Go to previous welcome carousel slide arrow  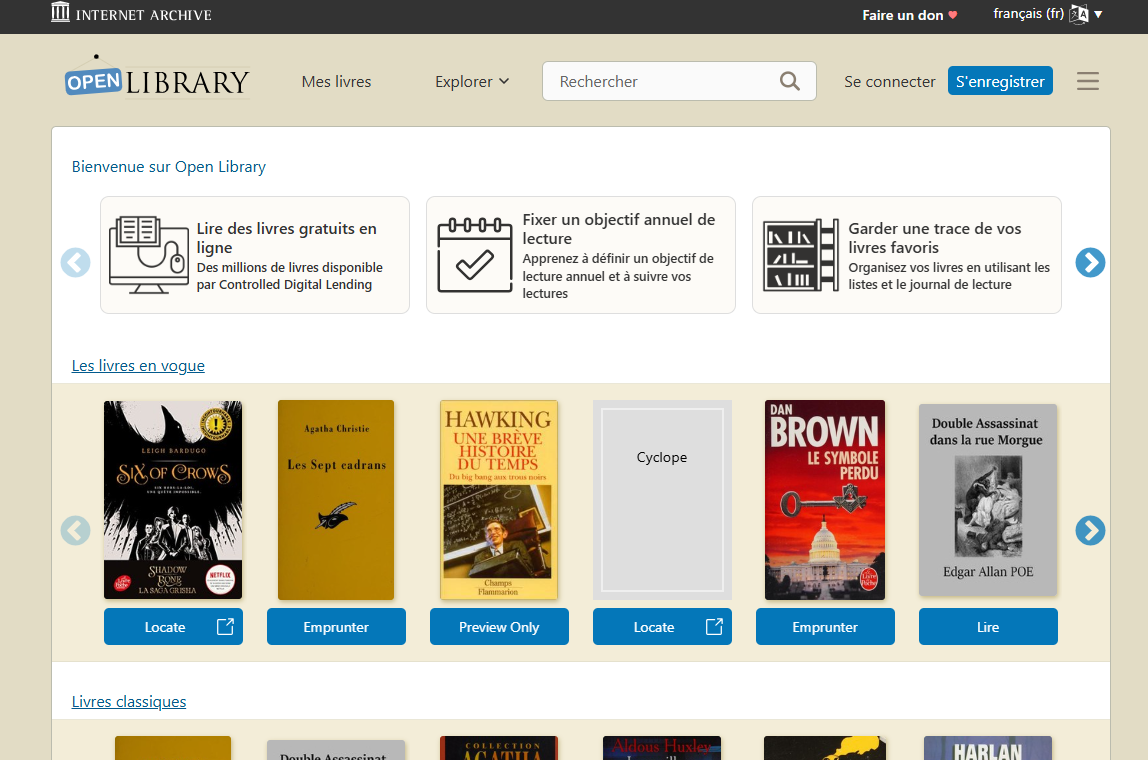[75, 262]
